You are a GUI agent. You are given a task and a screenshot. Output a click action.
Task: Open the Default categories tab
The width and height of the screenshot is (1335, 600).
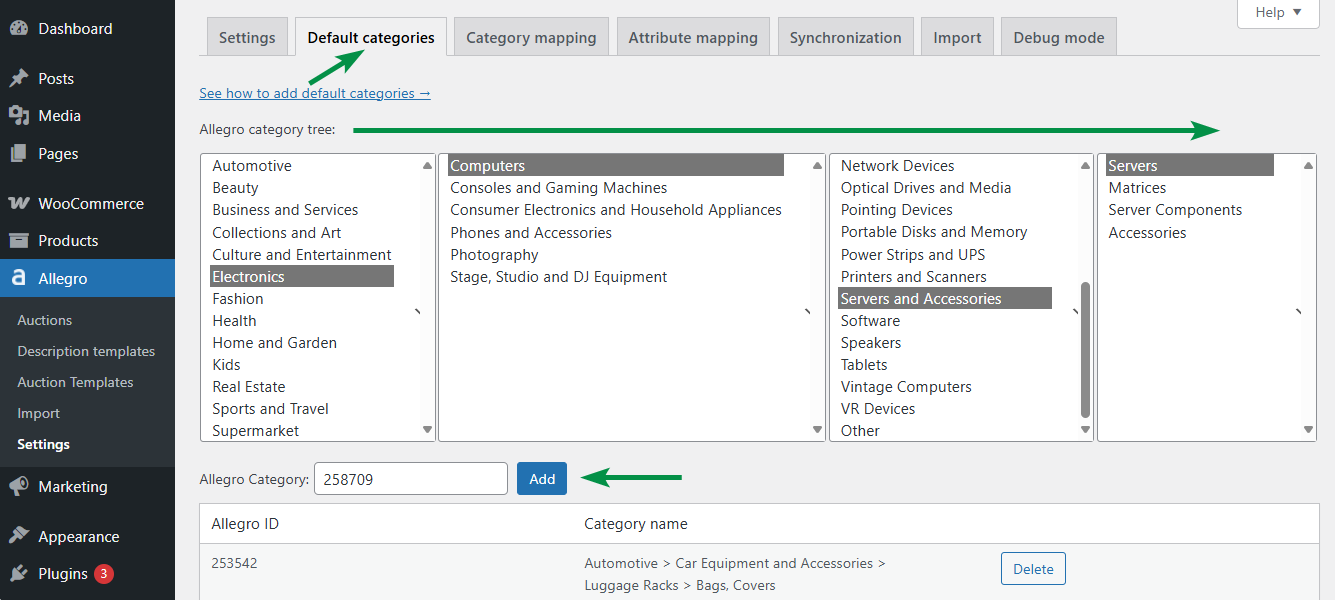point(371,37)
